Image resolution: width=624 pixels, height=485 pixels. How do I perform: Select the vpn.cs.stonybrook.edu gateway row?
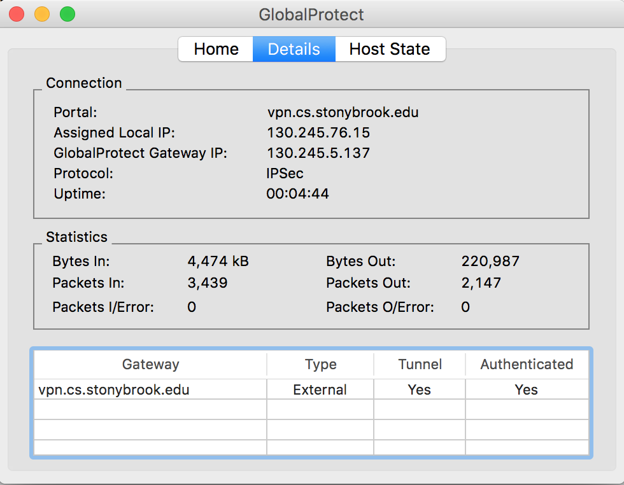311,390
